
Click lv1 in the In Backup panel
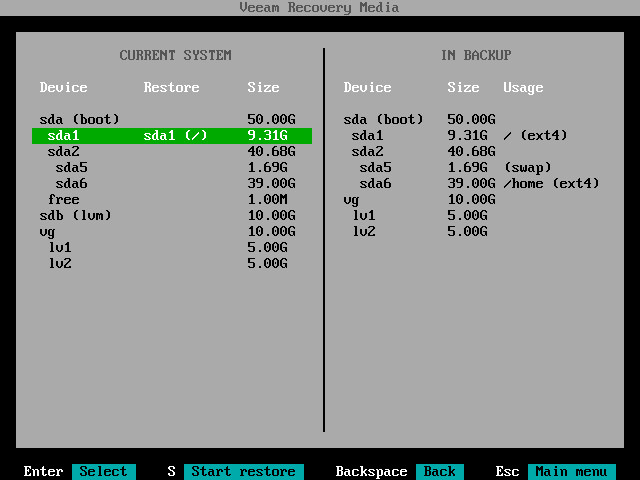(364, 216)
